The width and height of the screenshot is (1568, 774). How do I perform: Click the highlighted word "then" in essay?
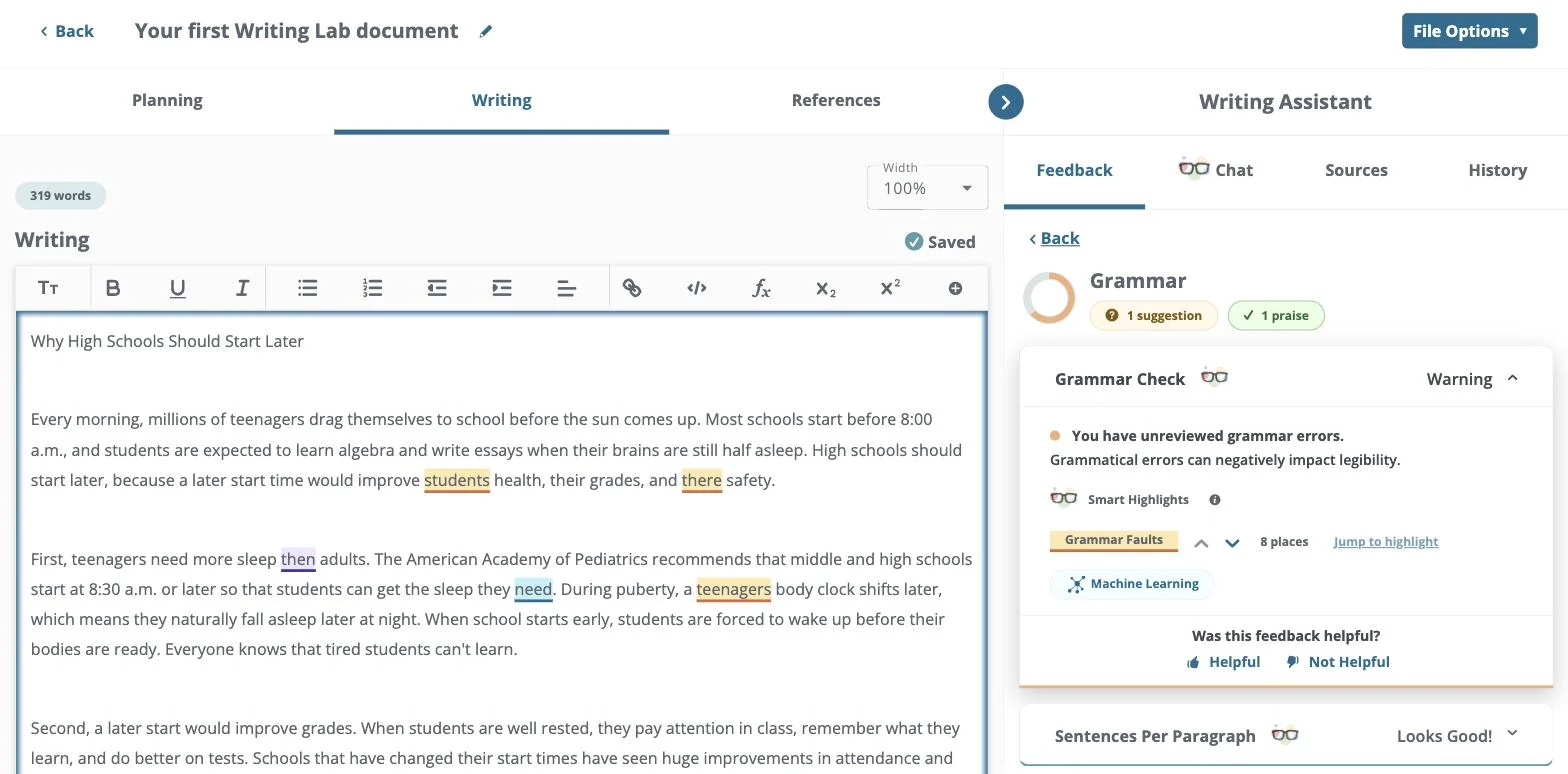click(298, 559)
